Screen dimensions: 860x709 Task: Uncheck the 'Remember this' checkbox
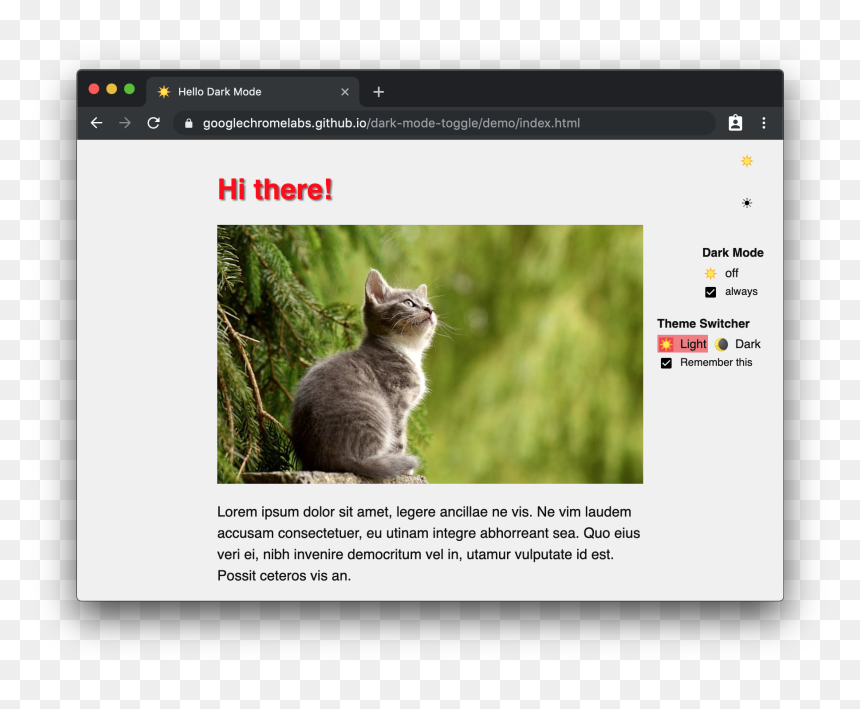[x=666, y=363]
